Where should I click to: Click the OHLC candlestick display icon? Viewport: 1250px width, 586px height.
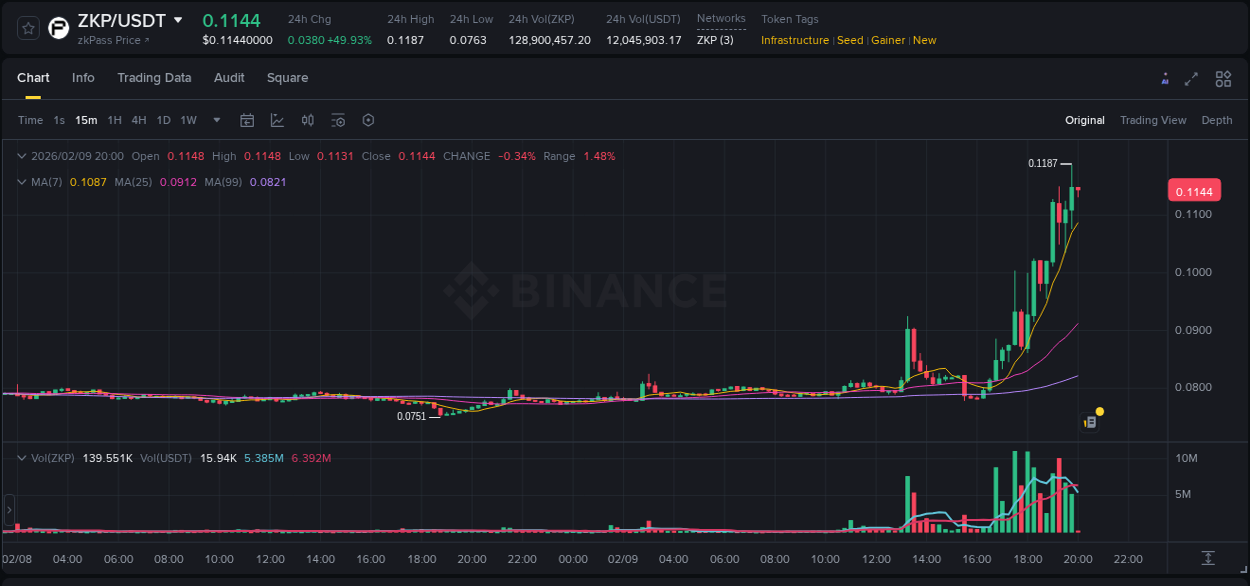(307, 120)
